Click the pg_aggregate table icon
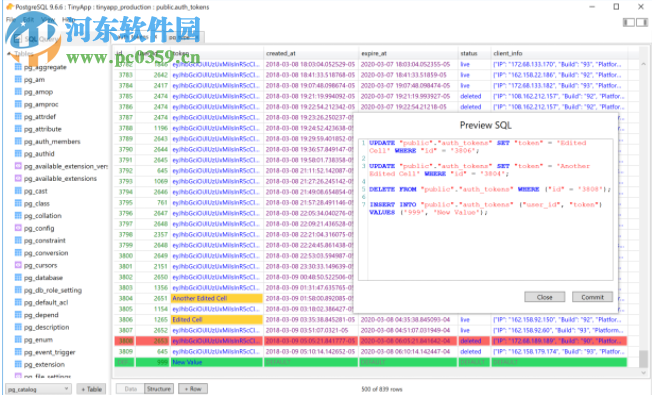The width and height of the screenshot is (652, 395). pyautogui.click(x=18, y=67)
